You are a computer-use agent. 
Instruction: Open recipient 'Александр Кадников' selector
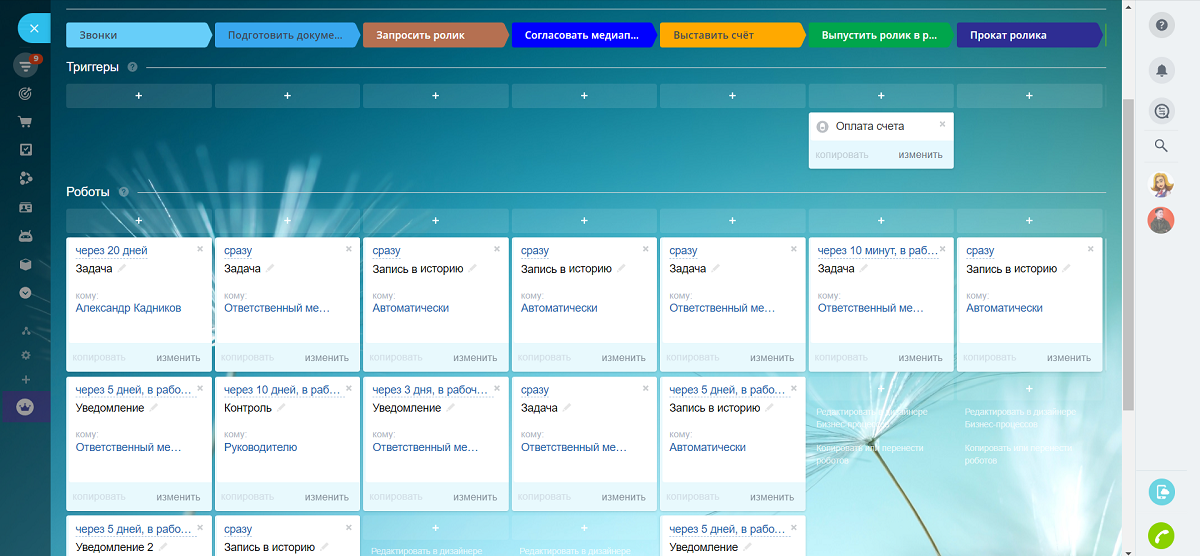[128, 308]
